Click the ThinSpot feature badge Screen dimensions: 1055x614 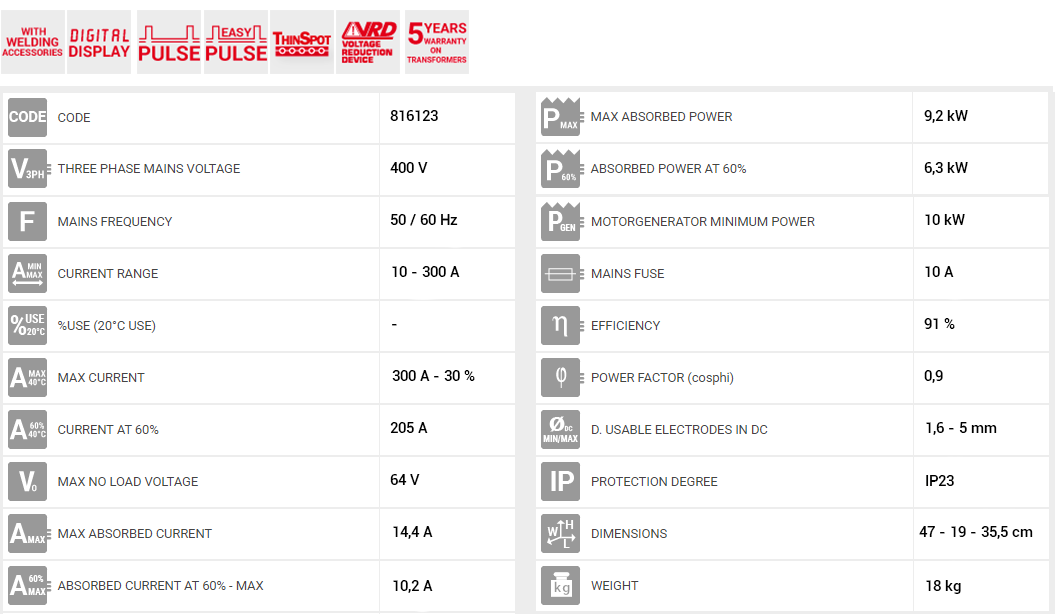[x=302, y=42]
